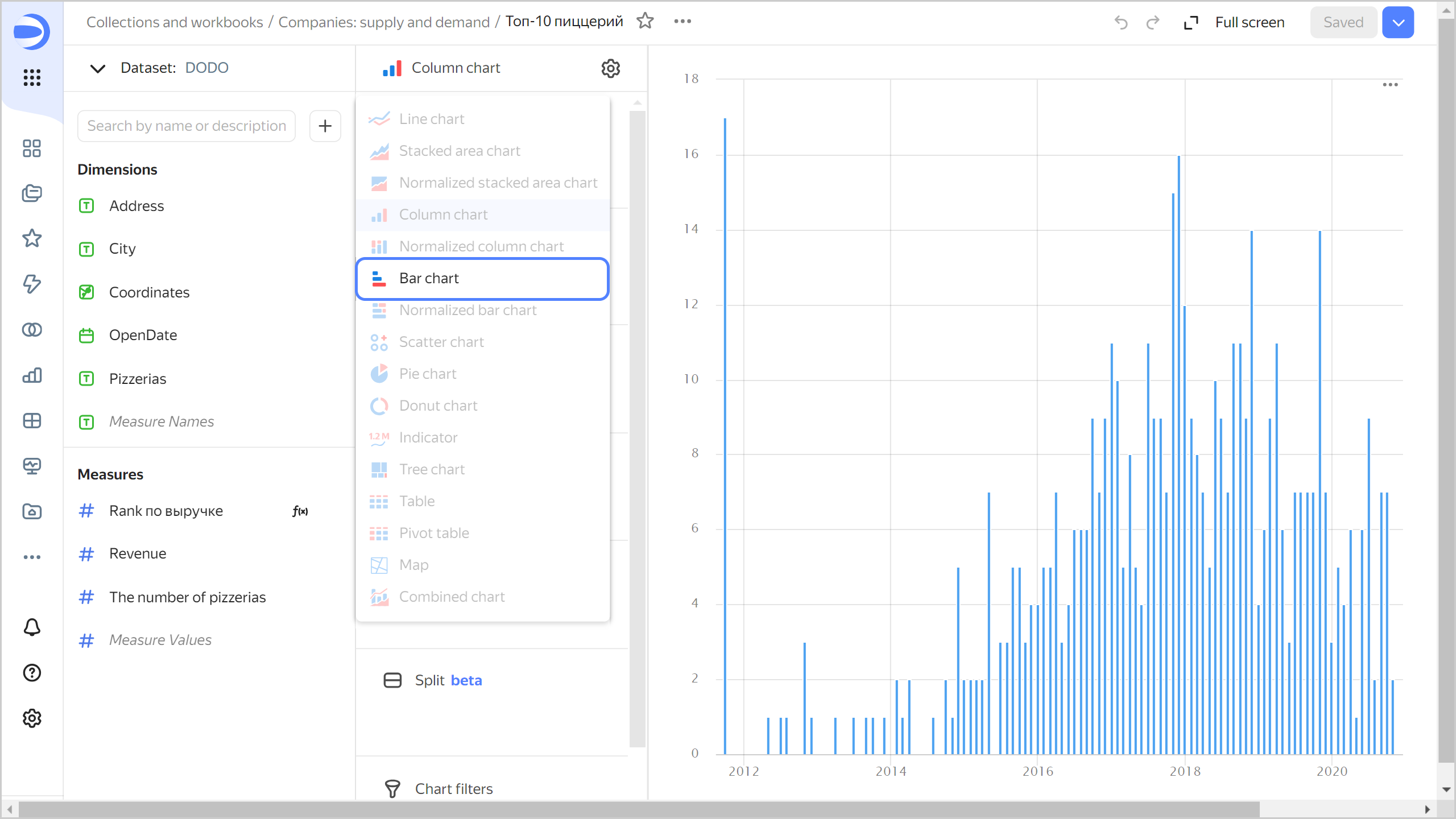Choose Pie chart in chart type menu

click(428, 374)
